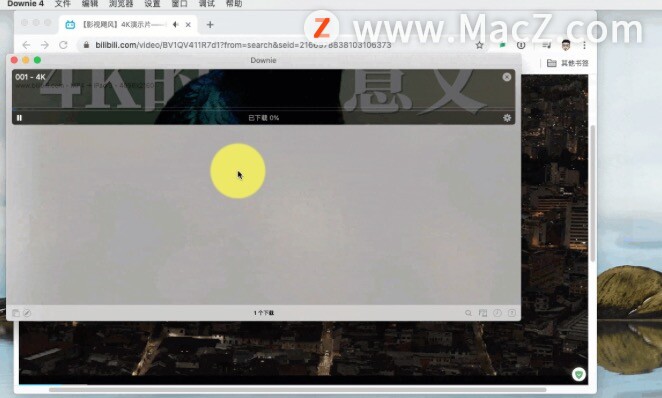Image resolution: width=662 pixels, height=398 pixels.
Task: Open the 窗口 menu
Action: [x=179, y=4]
